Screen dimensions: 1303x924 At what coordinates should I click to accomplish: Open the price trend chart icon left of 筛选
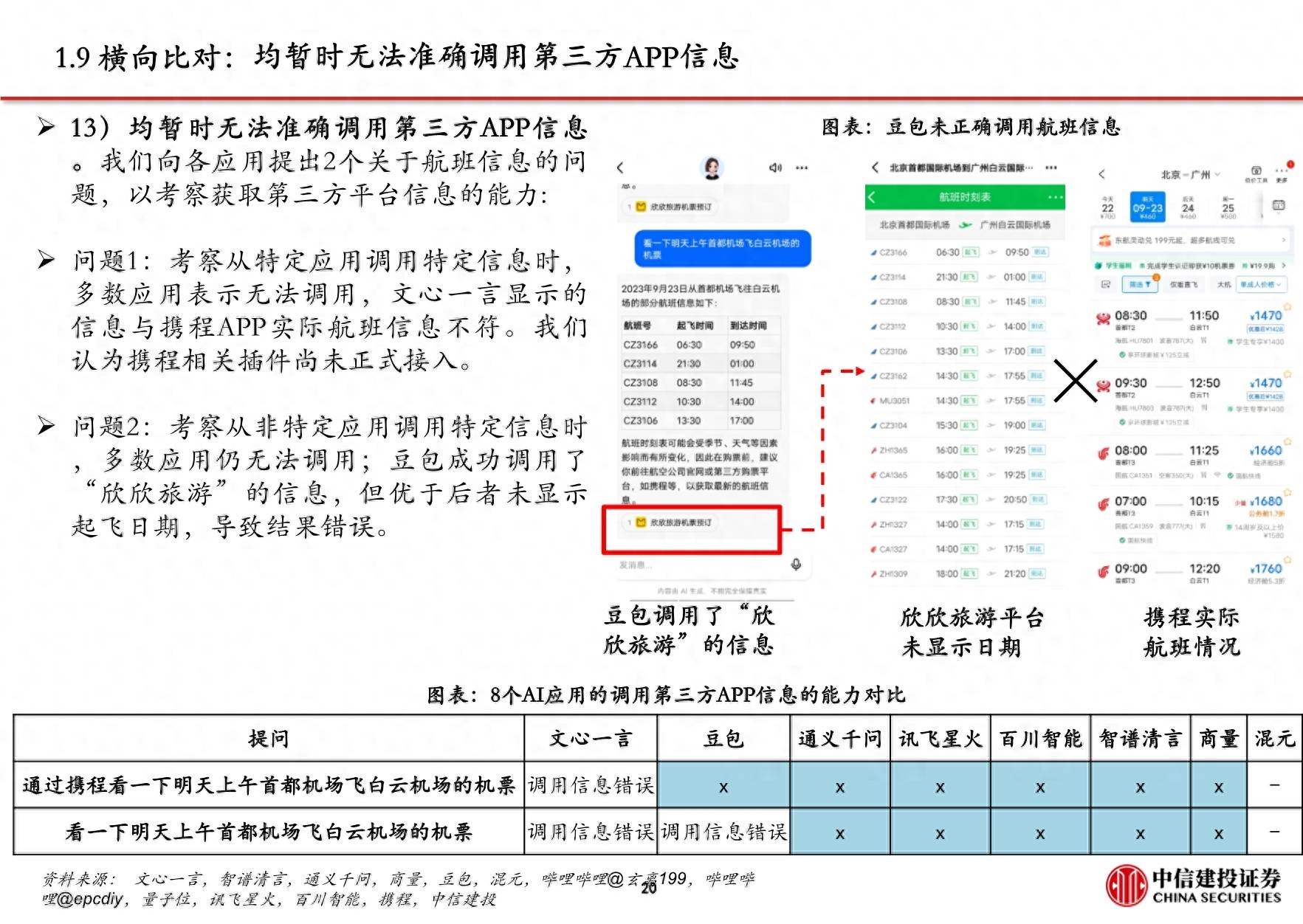(x=1105, y=284)
